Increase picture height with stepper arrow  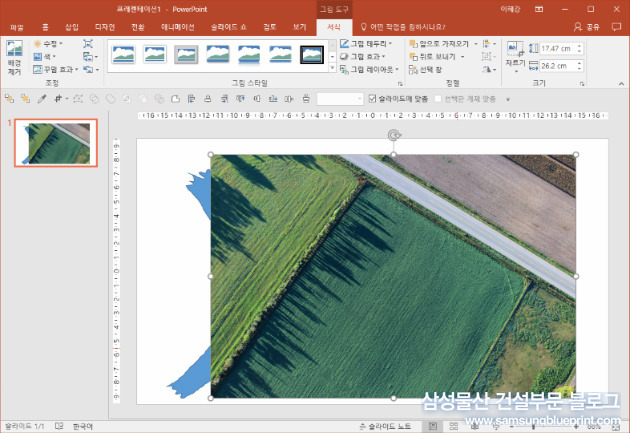tap(579, 46)
